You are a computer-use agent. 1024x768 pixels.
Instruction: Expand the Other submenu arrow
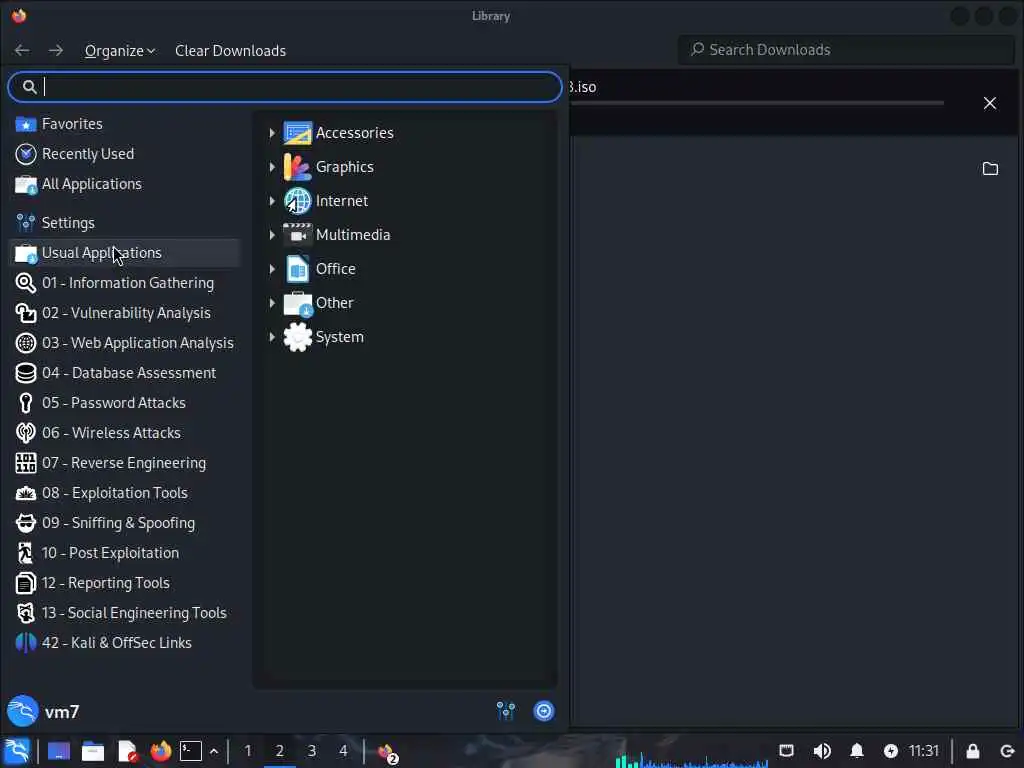coord(272,302)
